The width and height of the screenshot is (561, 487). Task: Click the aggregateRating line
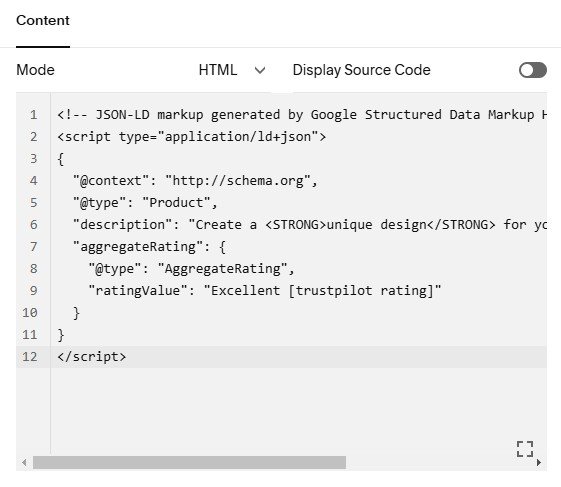149,247
